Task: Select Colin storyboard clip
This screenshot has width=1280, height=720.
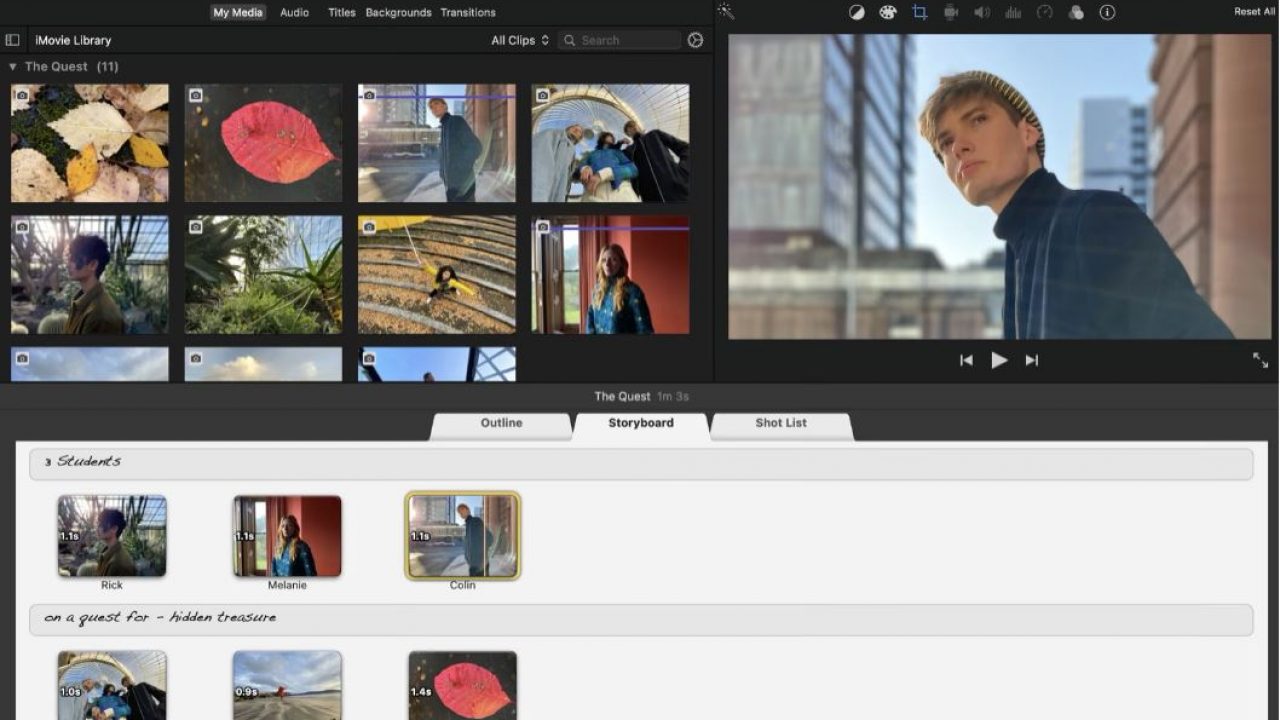Action: click(463, 535)
